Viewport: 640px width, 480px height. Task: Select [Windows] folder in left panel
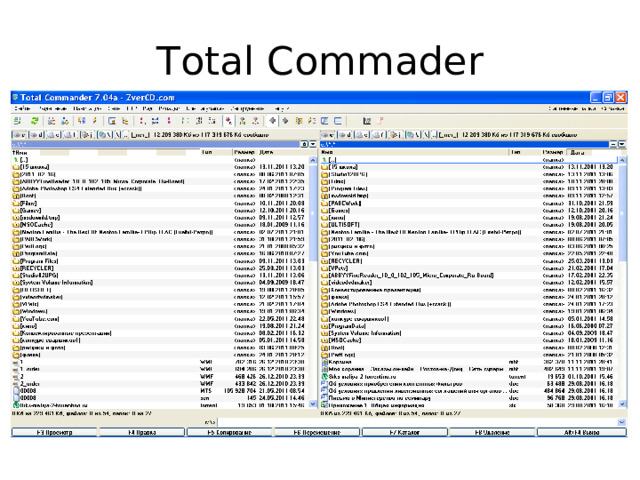click(x=160, y=311)
